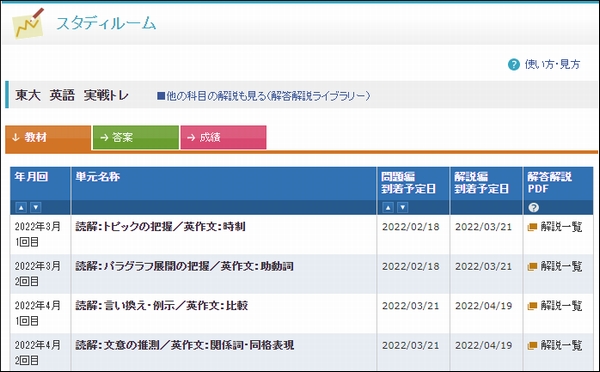
Task: Click folder icon in 2022年4月 2回目 row
Action: pyautogui.click(x=532, y=346)
